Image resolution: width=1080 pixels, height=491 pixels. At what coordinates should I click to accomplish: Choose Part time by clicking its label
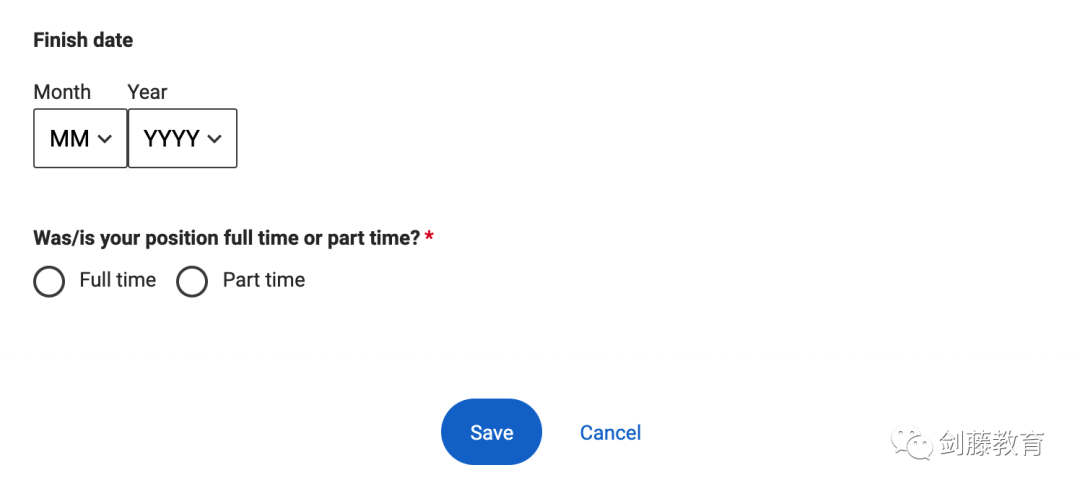coord(264,280)
